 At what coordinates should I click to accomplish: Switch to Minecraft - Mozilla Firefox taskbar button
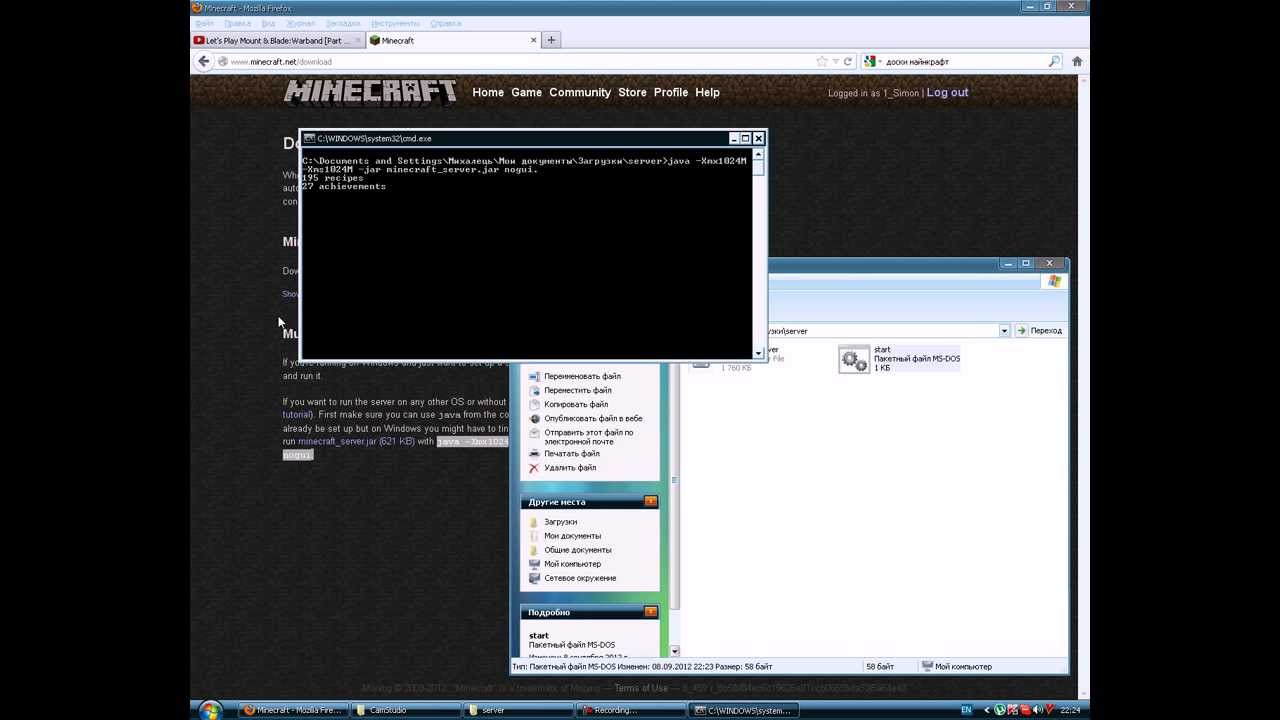tap(293, 710)
